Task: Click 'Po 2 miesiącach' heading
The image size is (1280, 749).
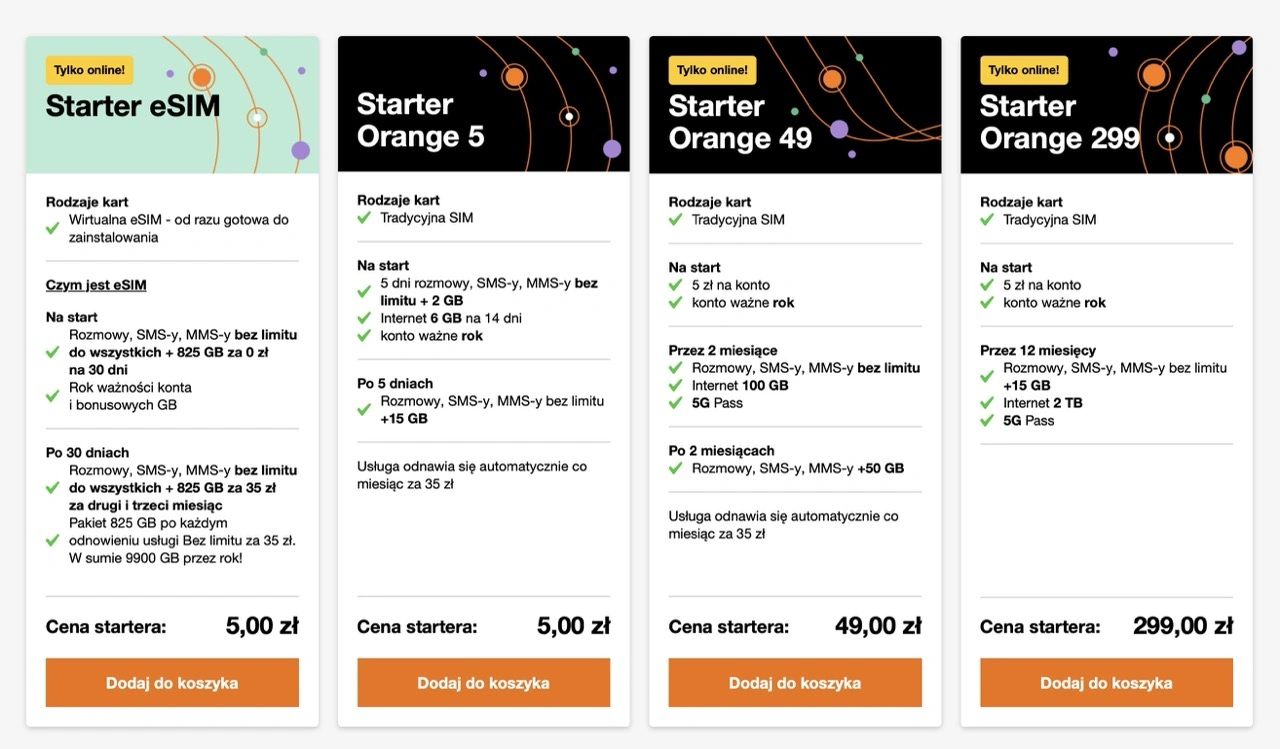Action: (x=722, y=450)
